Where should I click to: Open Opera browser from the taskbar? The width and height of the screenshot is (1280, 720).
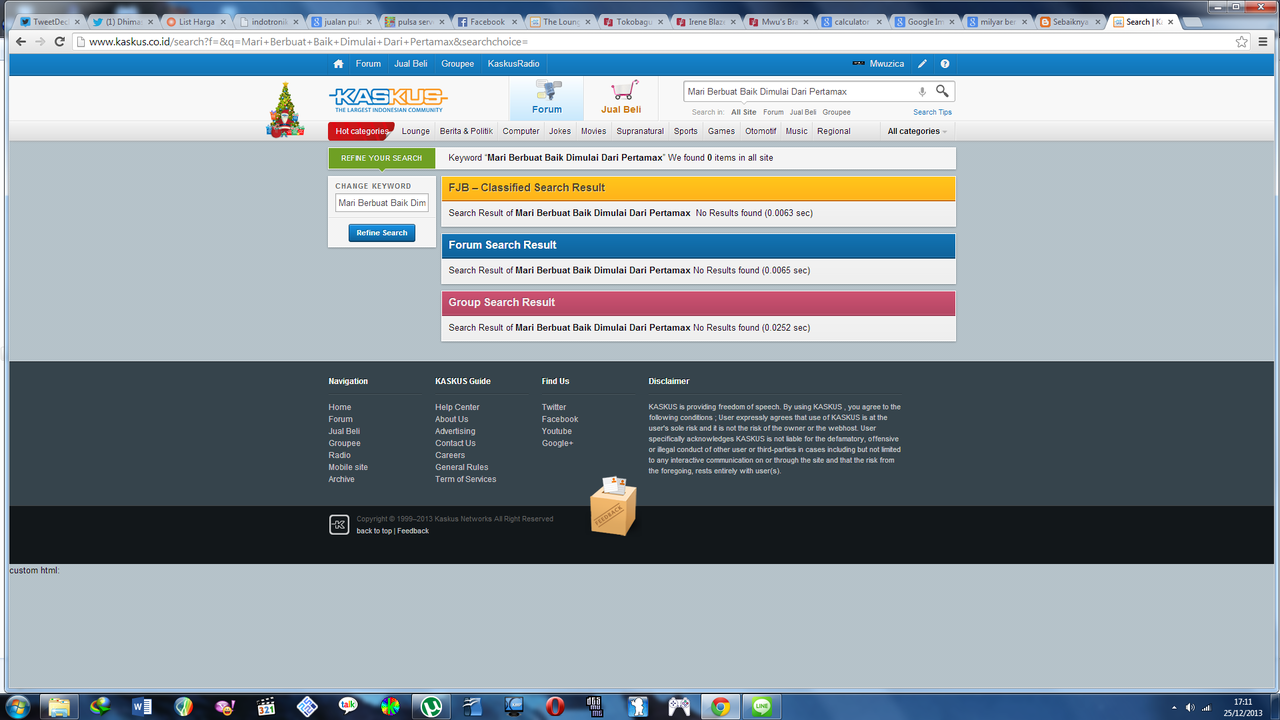(555, 706)
